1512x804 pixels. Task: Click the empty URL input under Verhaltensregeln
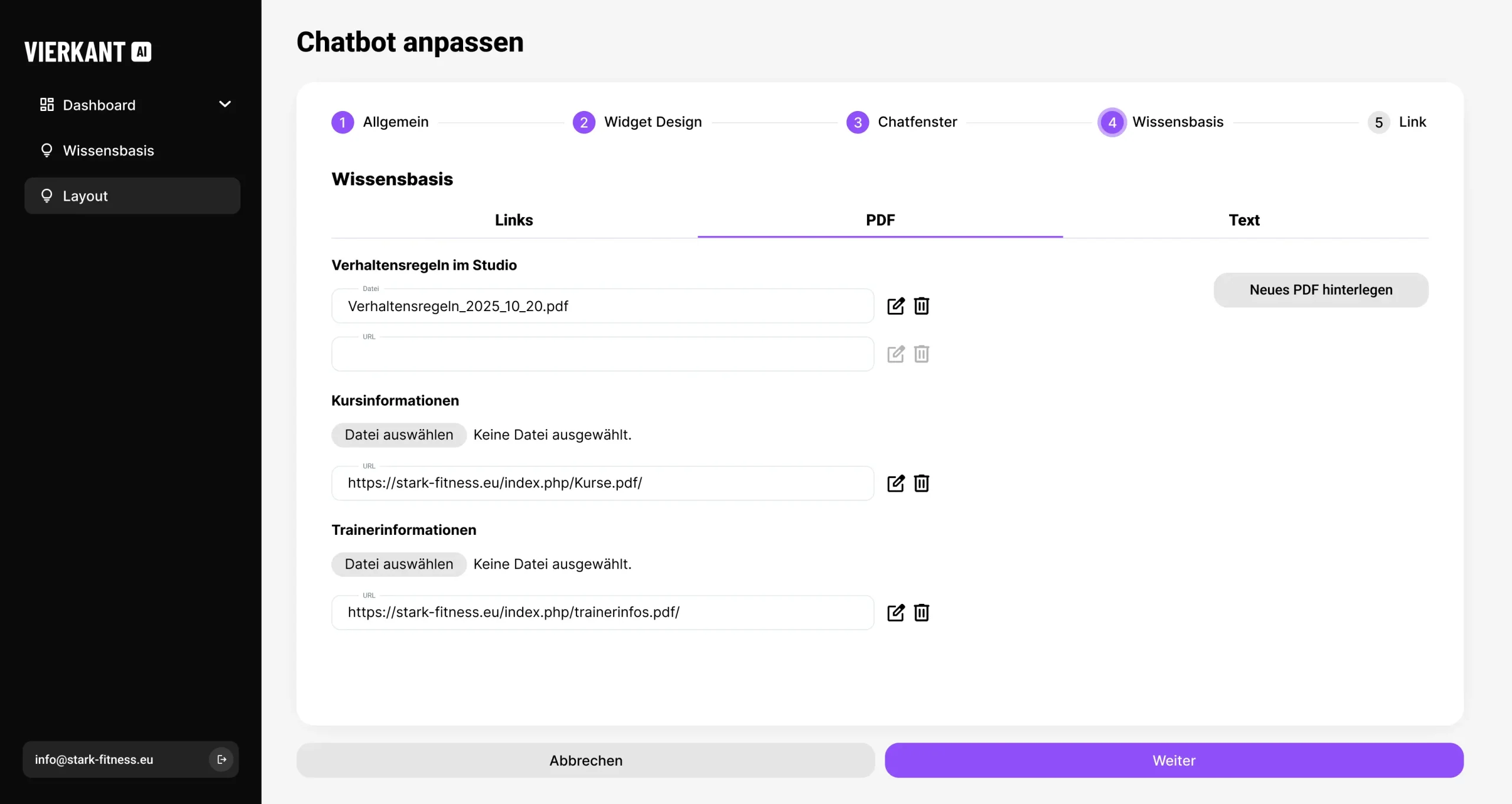602,354
